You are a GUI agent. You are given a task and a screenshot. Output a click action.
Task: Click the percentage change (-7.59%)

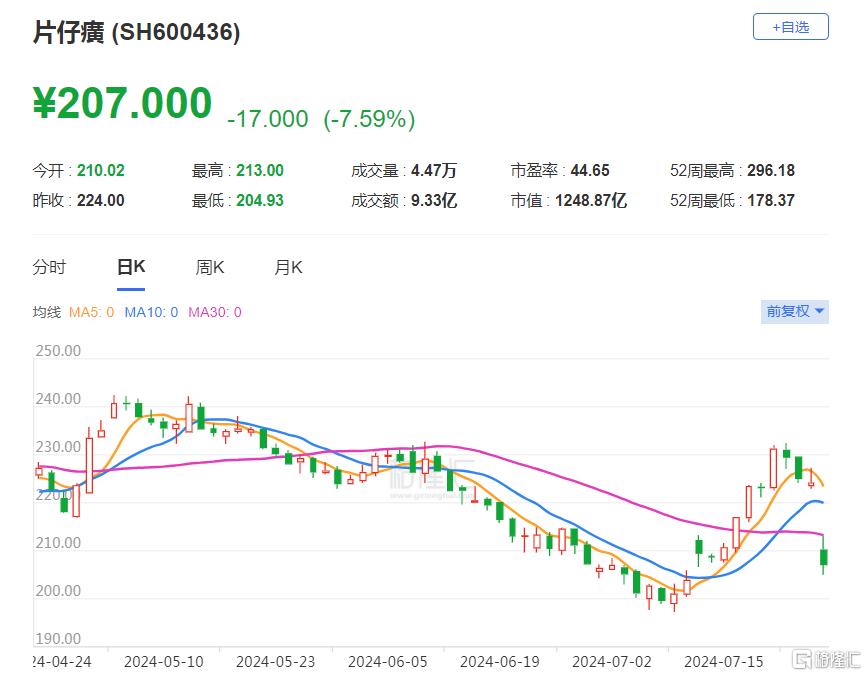(x=369, y=119)
